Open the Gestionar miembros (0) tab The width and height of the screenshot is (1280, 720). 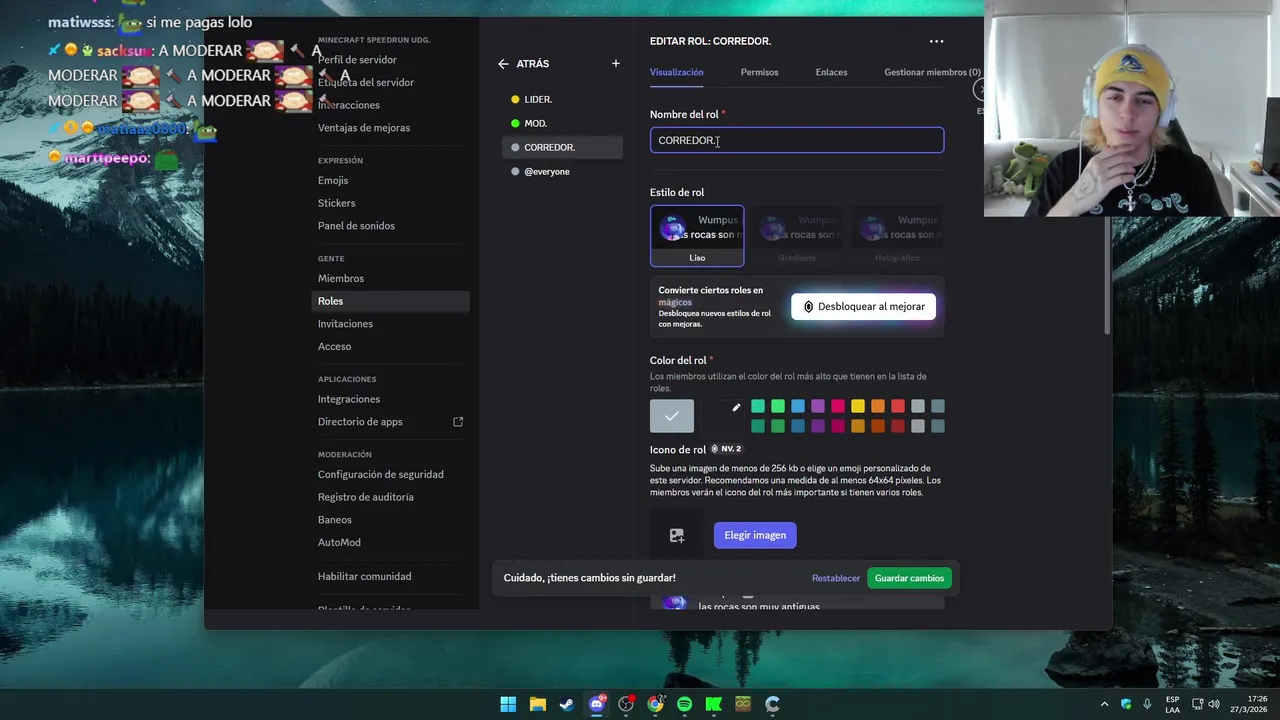(x=932, y=72)
